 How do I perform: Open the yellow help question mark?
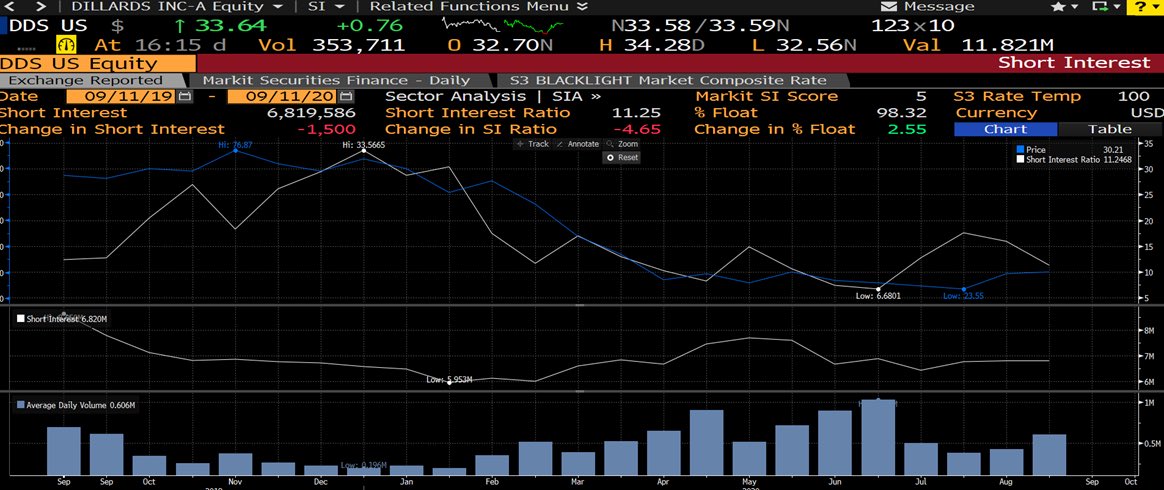[x=1142, y=7]
